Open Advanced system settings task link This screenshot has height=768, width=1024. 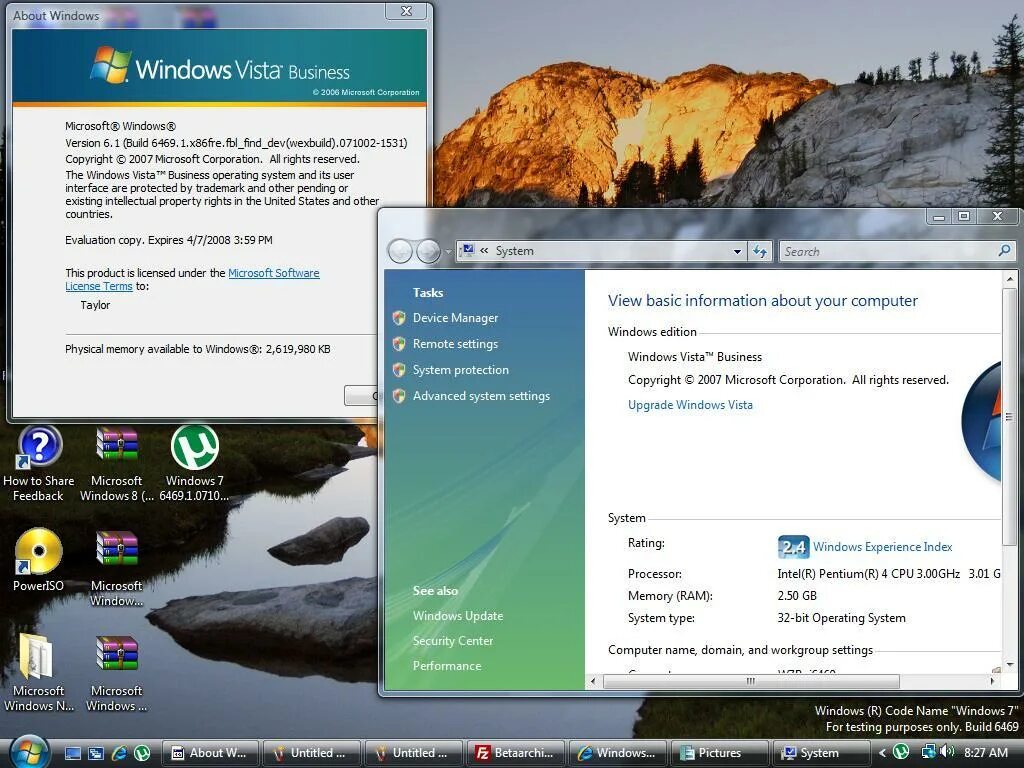[481, 396]
